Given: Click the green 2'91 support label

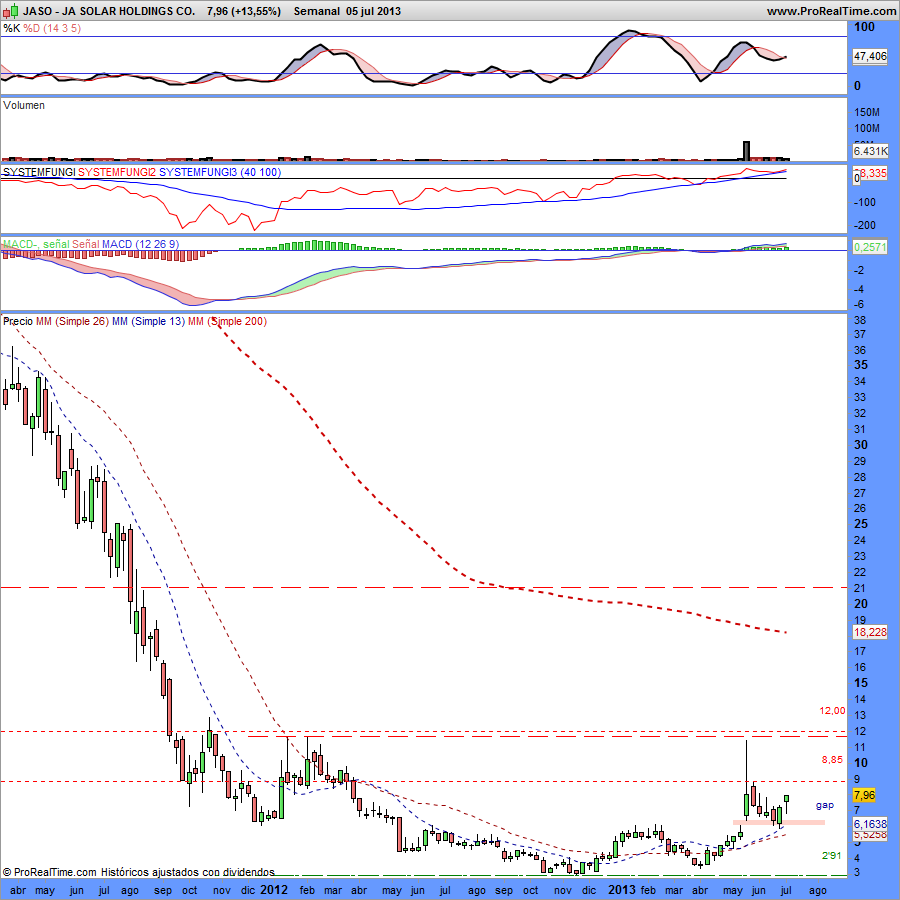Looking at the screenshot, I should tap(832, 856).
